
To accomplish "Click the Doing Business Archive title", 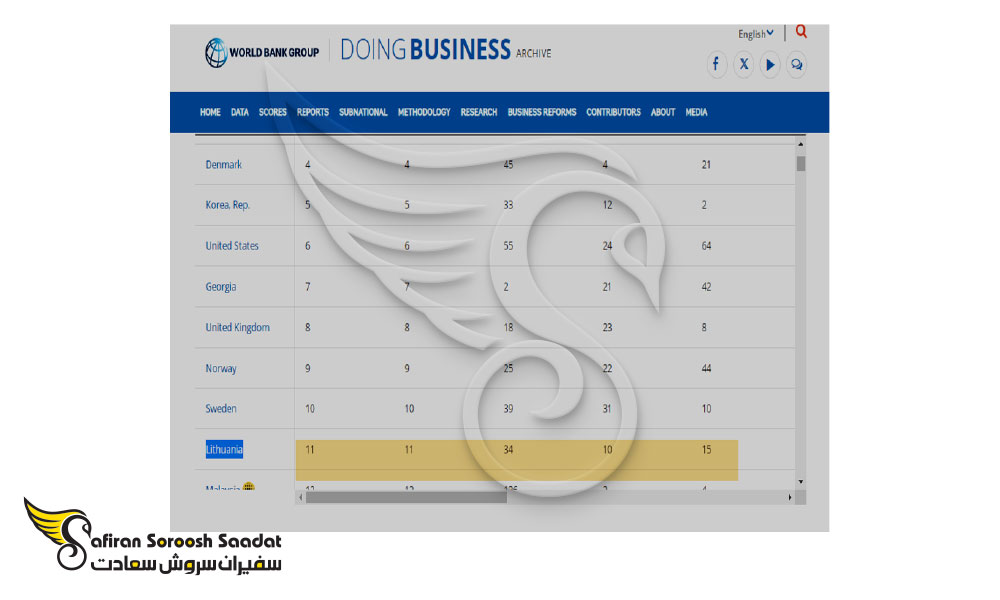I will coord(445,50).
